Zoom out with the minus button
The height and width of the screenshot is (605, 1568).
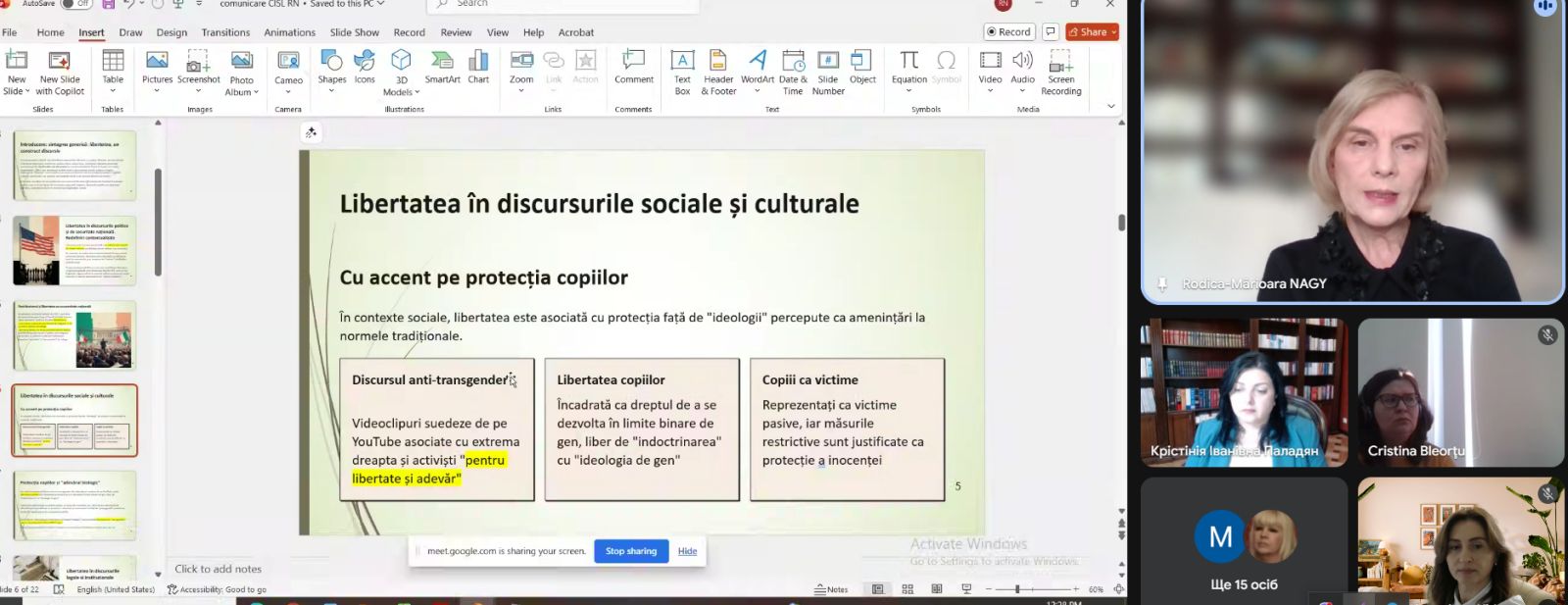coord(988,589)
